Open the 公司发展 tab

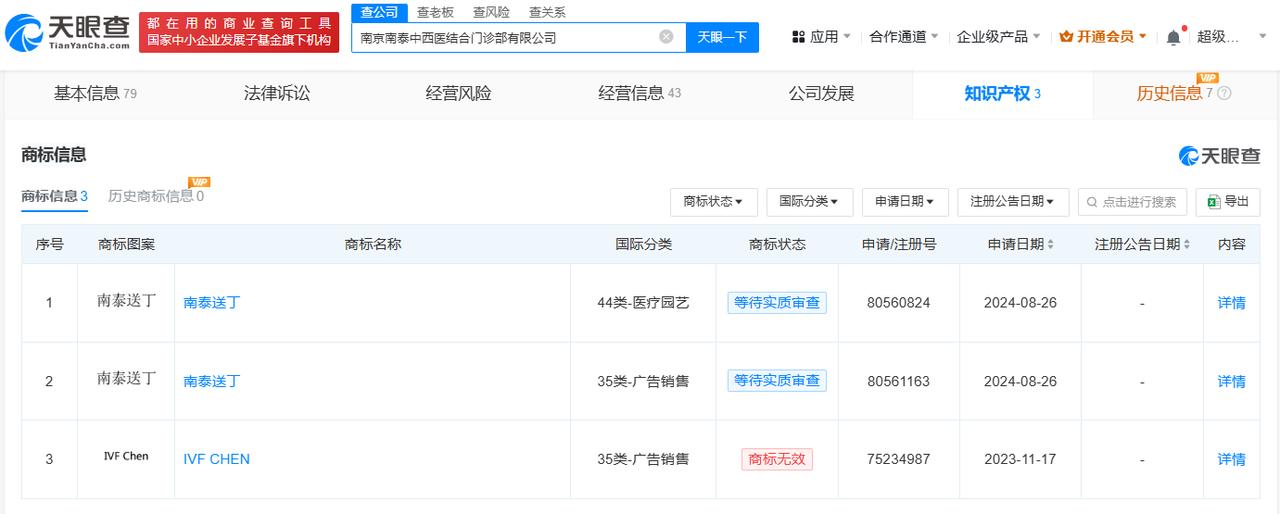tap(821, 93)
